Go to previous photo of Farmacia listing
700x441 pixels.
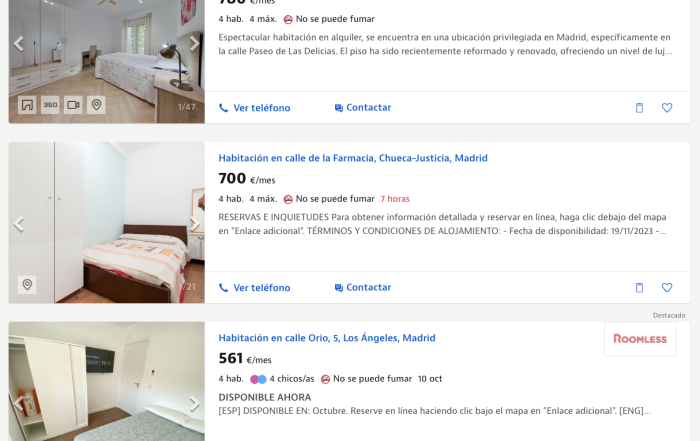pyautogui.click(x=18, y=224)
